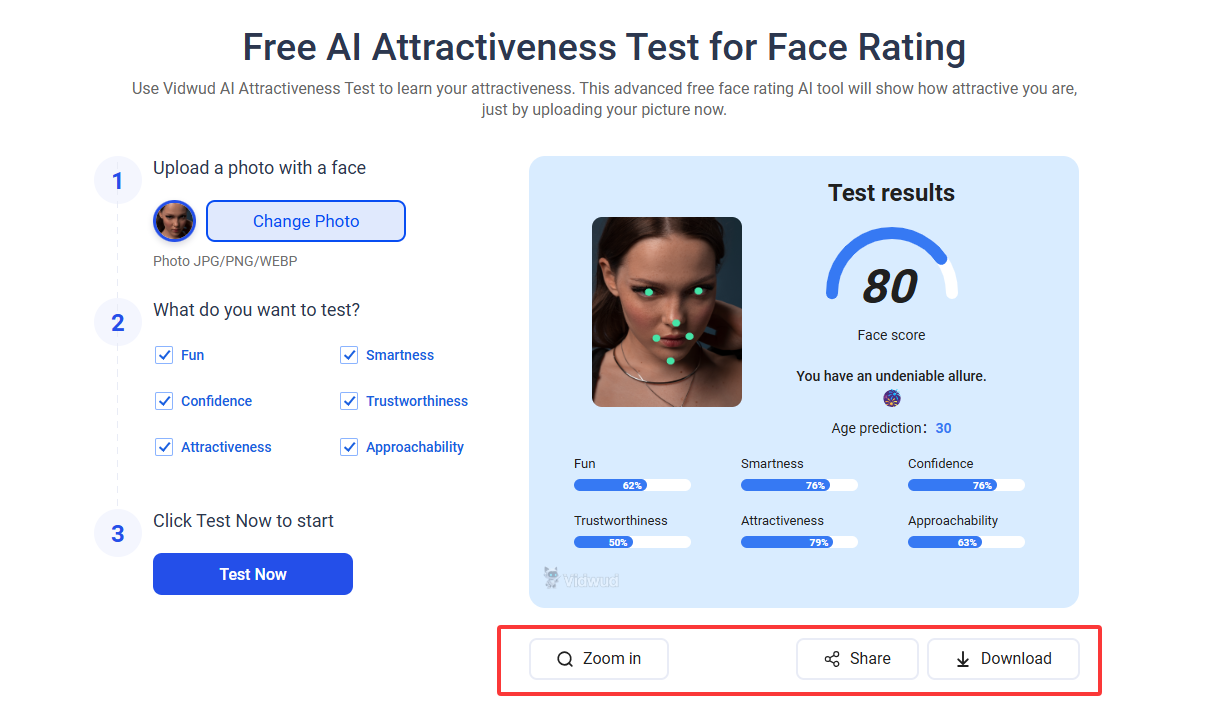1228x710 pixels.
Task: Click the Attractiveness 79% progress bar
Action: pyautogui.click(x=799, y=542)
